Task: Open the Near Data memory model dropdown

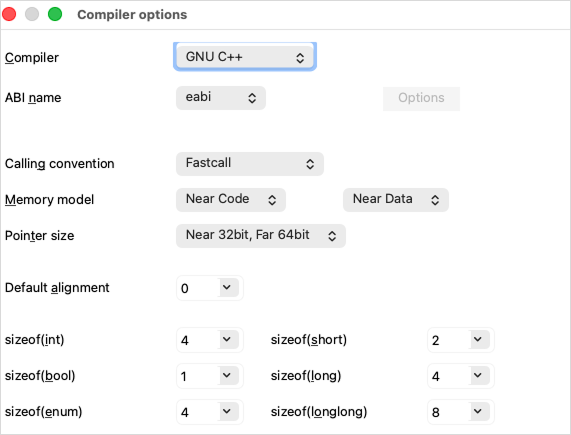Action: pyautogui.click(x=396, y=199)
